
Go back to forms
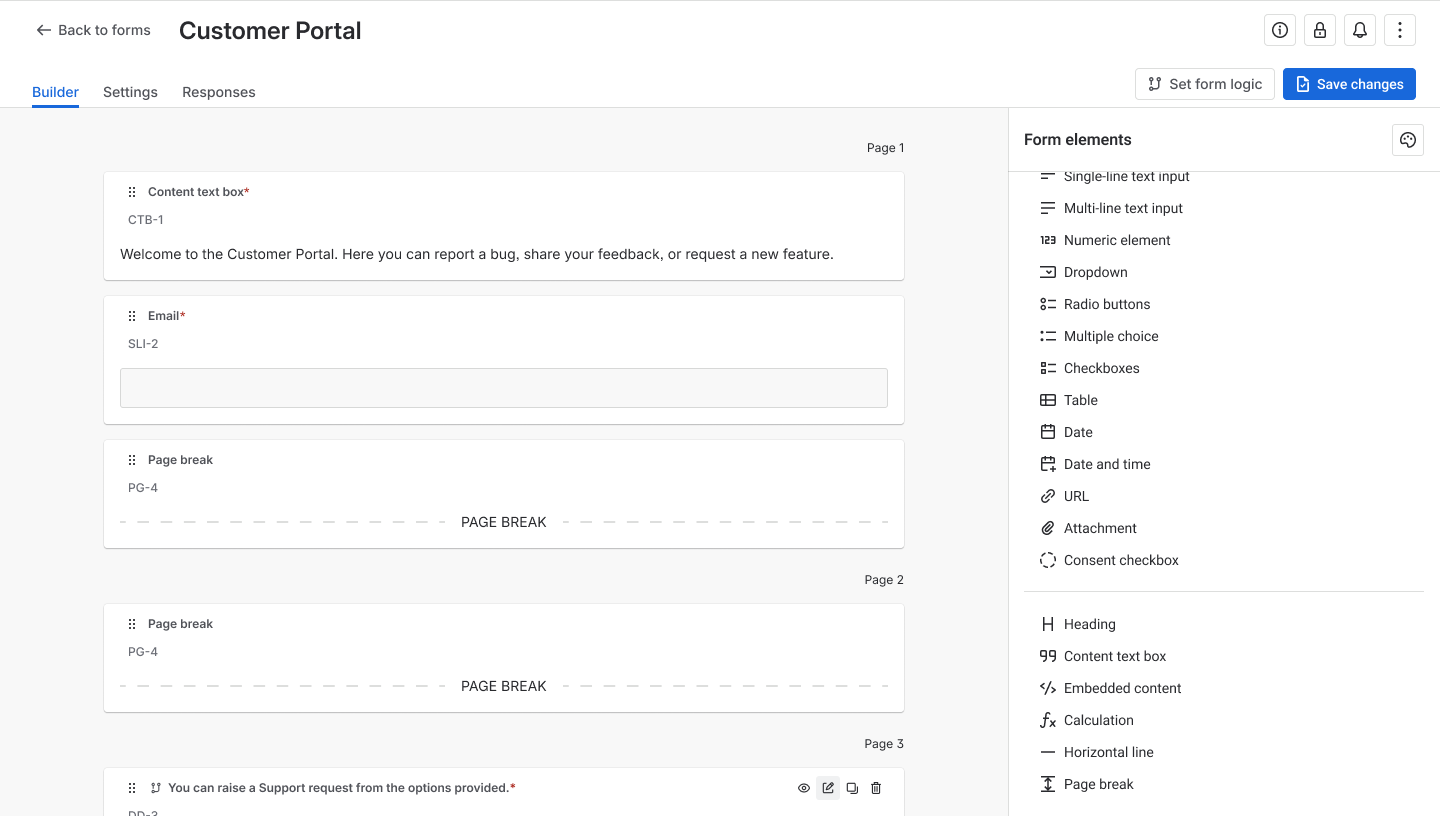point(93,30)
